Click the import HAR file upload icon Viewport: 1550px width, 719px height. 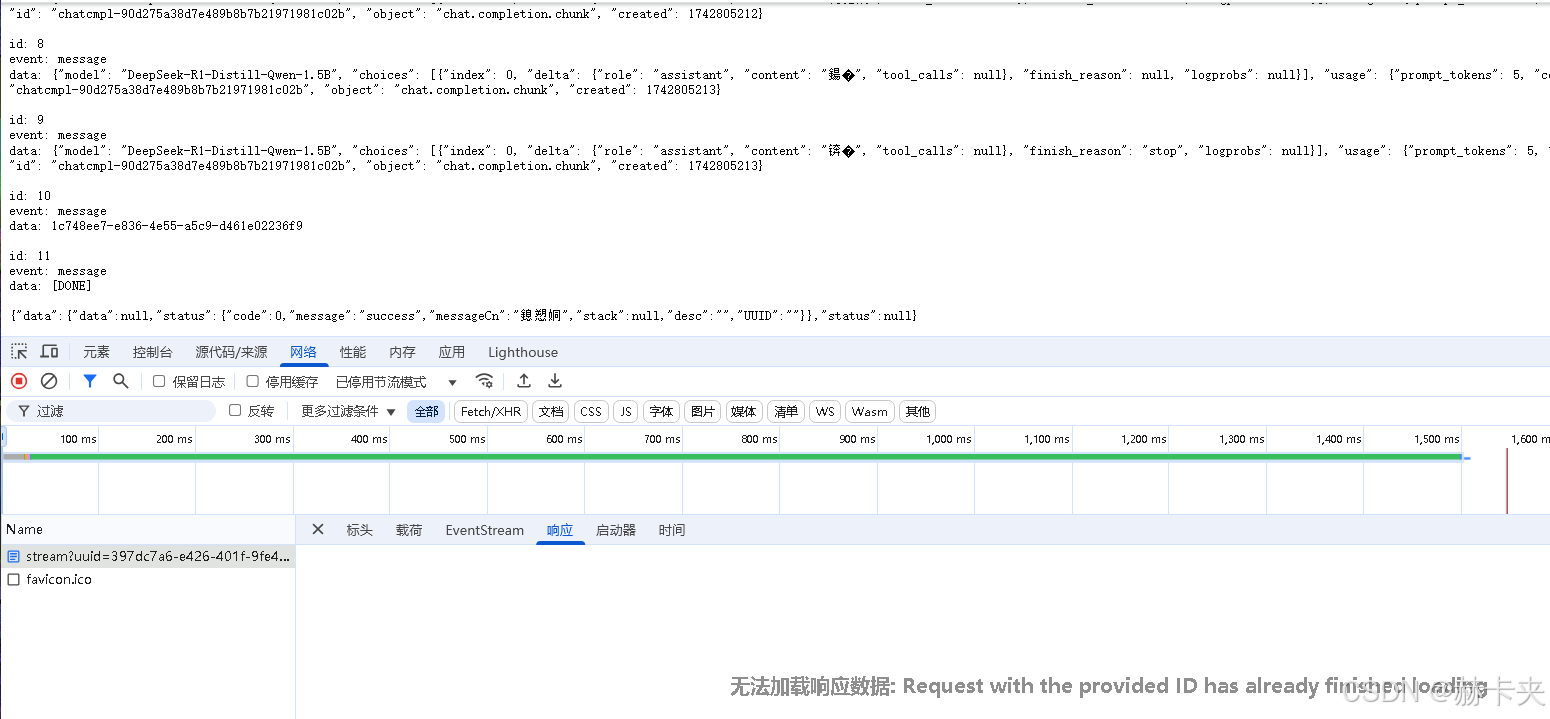(524, 381)
